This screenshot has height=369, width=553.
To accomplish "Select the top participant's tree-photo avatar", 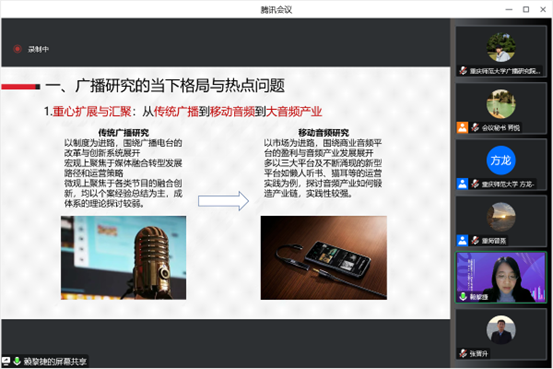I will [501, 47].
